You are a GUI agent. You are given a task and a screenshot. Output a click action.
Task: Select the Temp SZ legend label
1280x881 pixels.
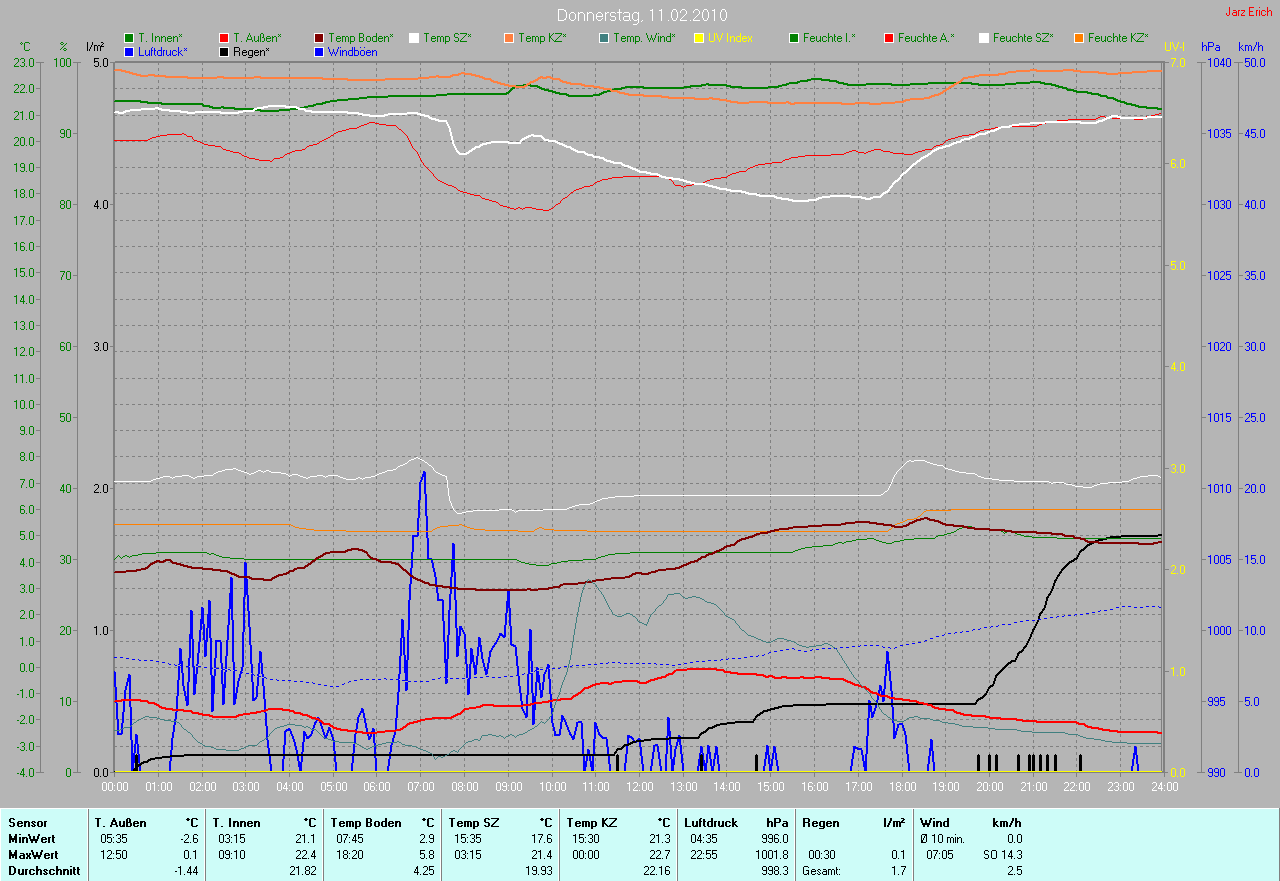tap(447, 38)
